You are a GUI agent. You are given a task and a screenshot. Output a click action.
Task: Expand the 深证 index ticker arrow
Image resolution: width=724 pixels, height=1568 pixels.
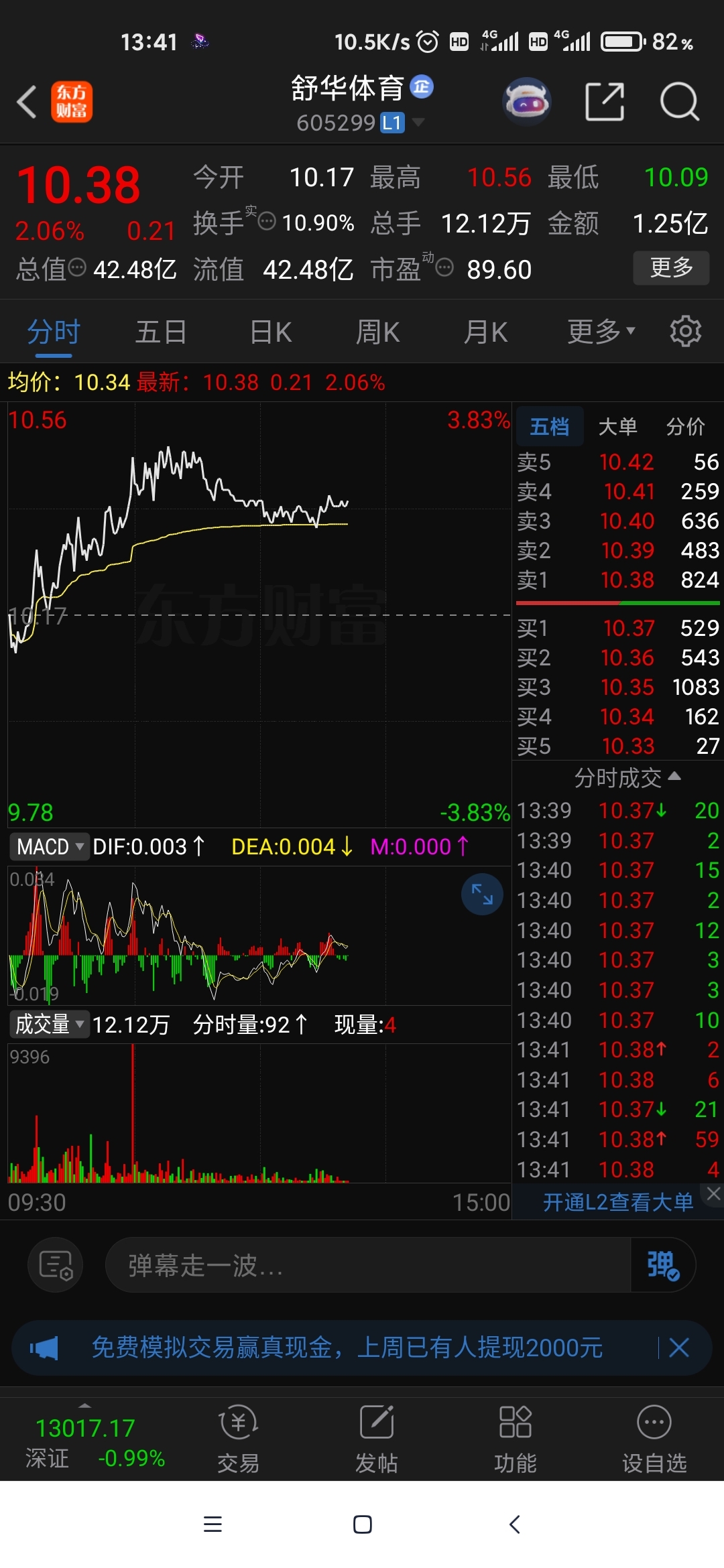(84, 1405)
